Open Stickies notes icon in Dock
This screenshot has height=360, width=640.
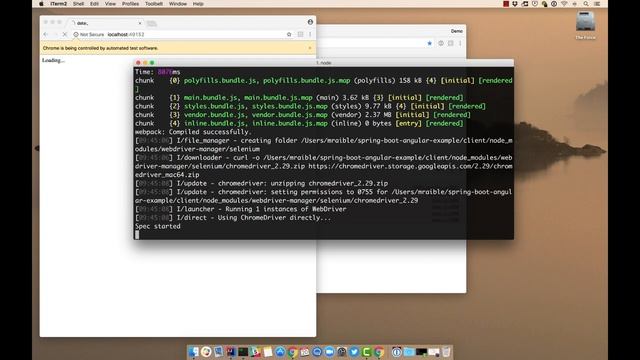coord(268,351)
